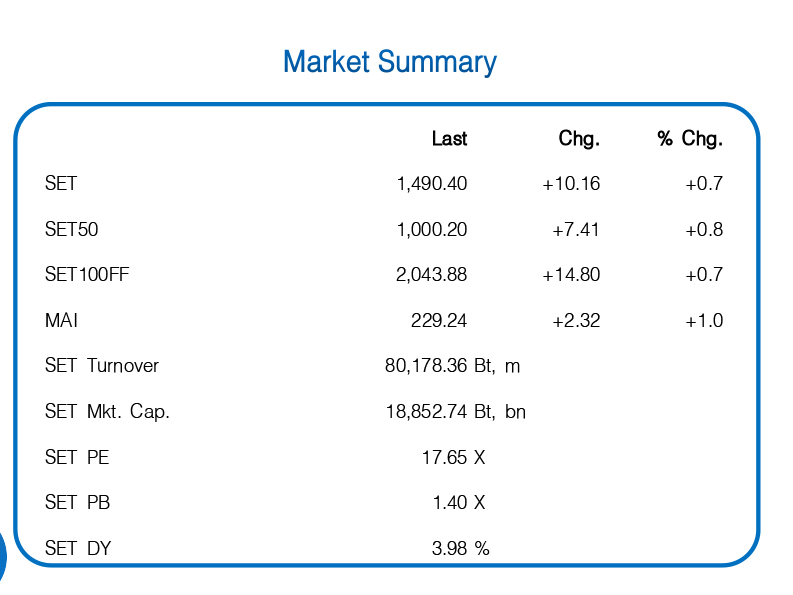Click the % Chg. column header

point(690,139)
